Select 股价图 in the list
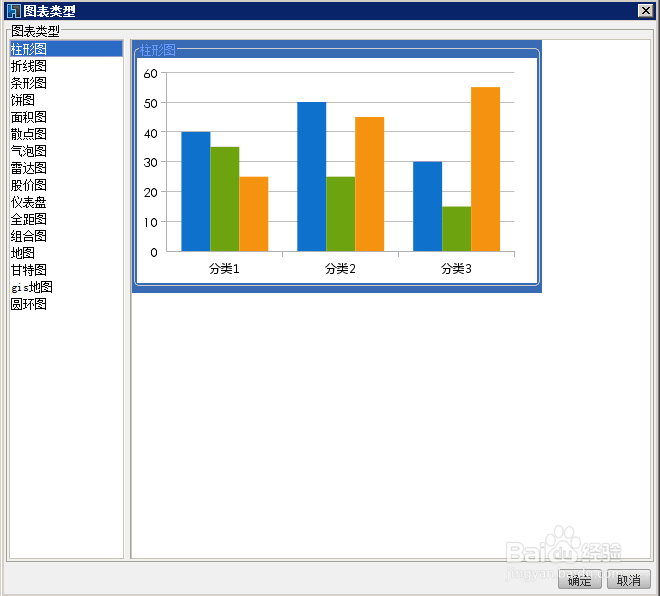 click(x=66, y=185)
